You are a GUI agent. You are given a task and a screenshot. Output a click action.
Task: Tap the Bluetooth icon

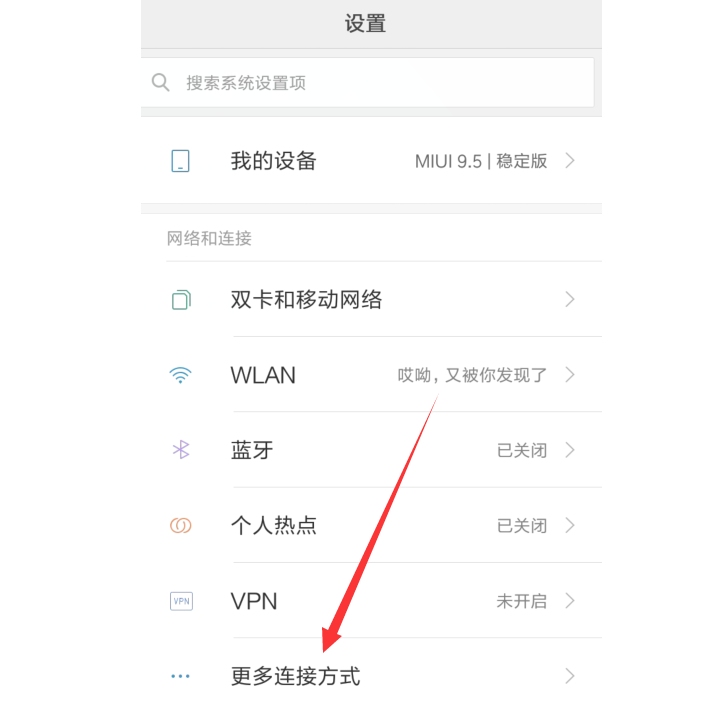181,450
